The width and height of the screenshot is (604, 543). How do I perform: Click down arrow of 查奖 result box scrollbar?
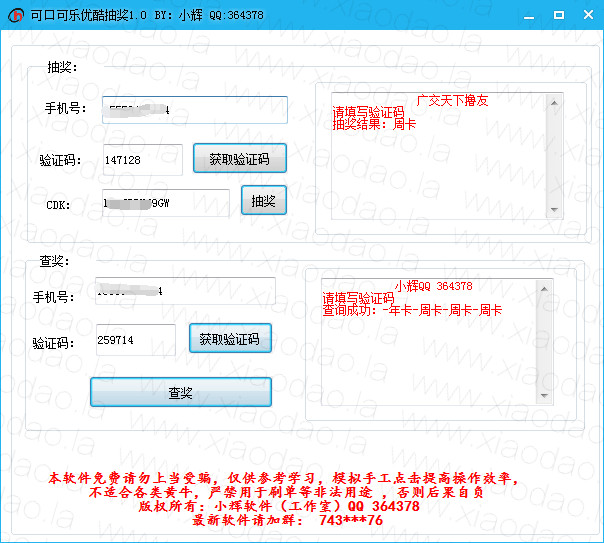point(544,396)
